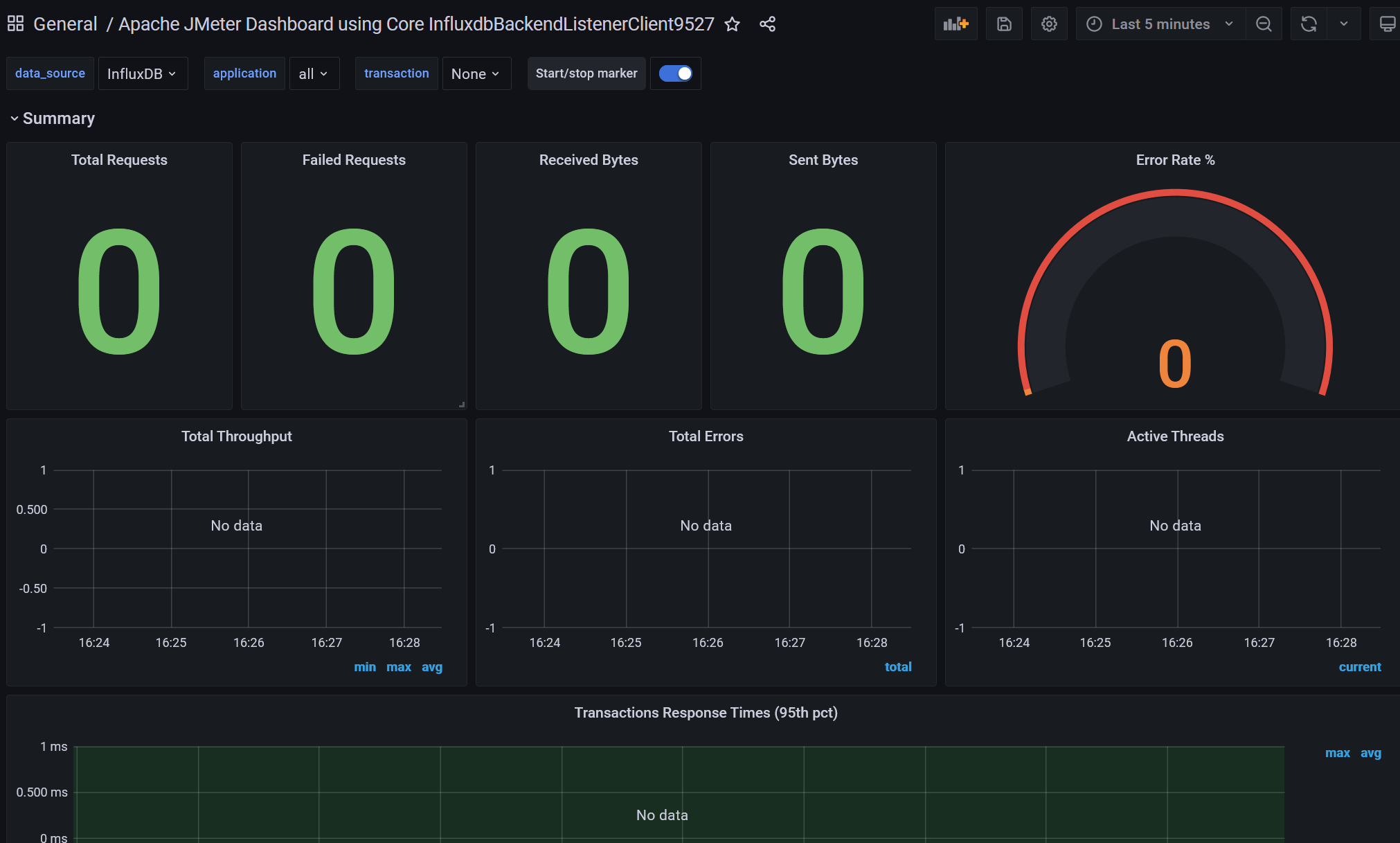Open the dashboards grid icon

coord(15,24)
